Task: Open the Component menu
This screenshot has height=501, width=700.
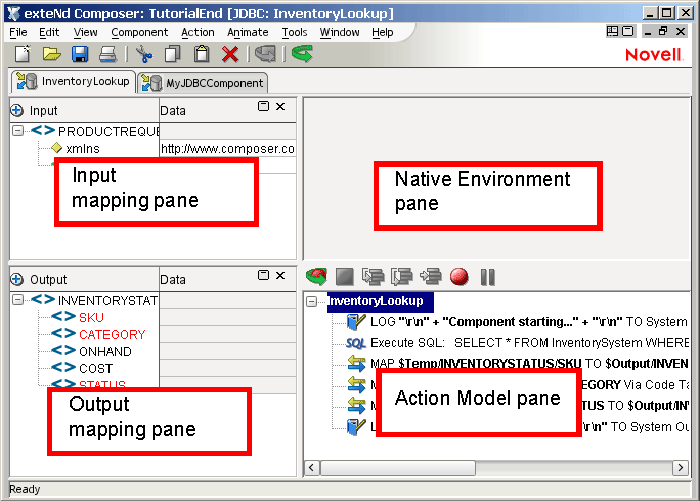Action: pos(140,32)
